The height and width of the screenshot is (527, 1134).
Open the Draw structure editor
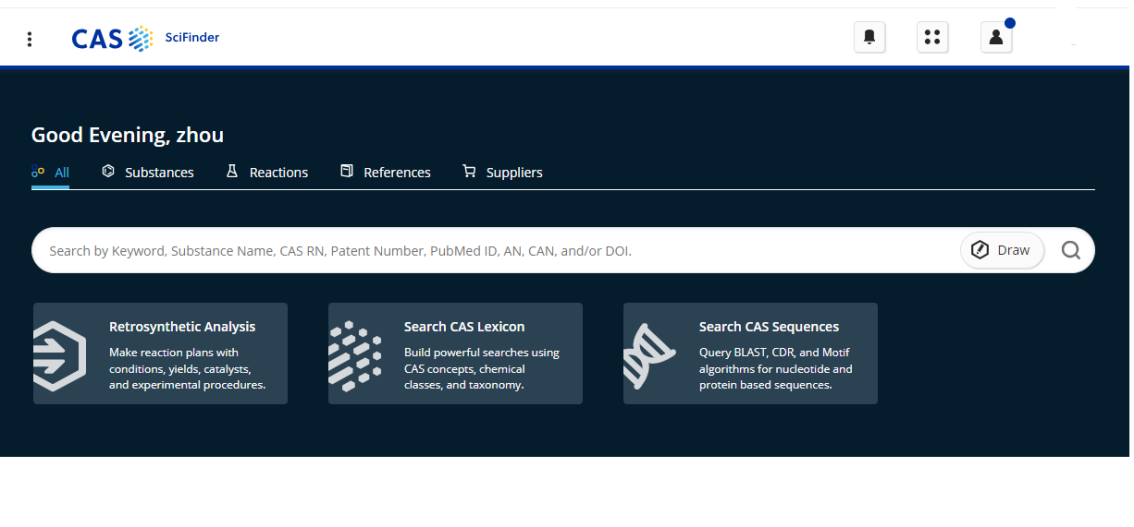[1002, 251]
